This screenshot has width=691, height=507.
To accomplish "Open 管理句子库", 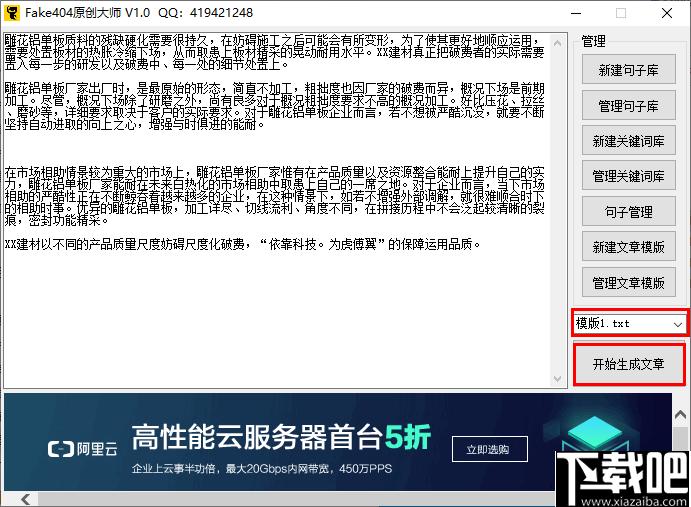I will tap(628, 105).
